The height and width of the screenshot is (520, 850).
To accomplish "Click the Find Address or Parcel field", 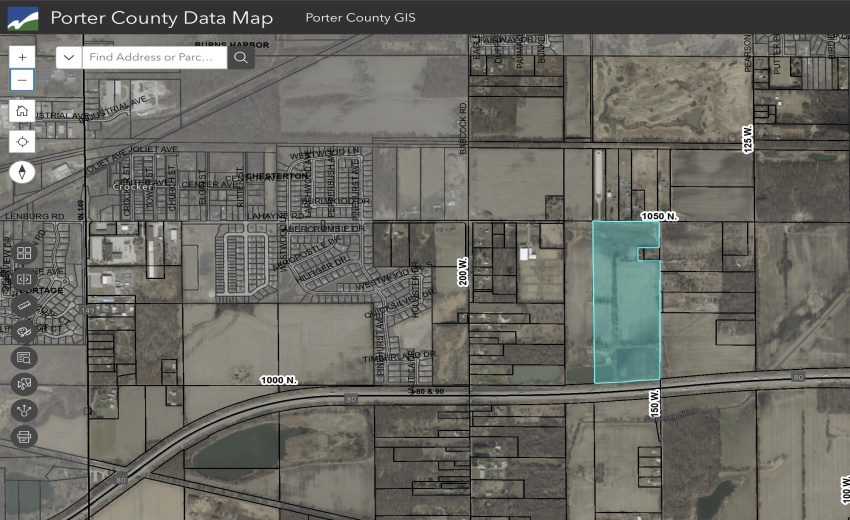I will tap(152, 57).
